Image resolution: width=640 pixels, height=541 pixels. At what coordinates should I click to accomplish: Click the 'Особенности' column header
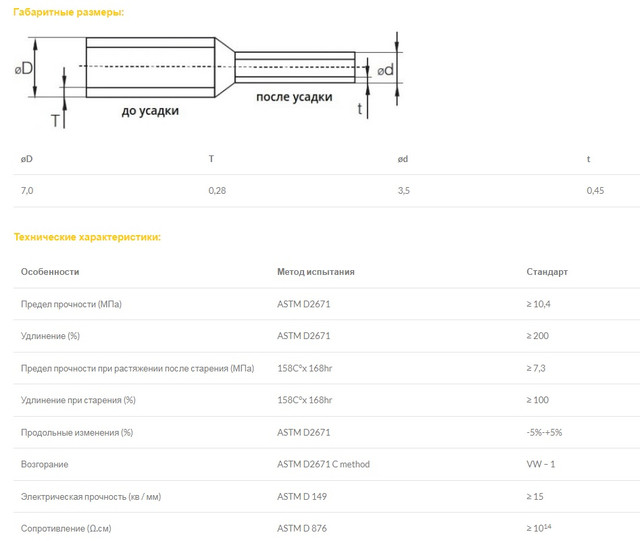click(x=49, y=271)
